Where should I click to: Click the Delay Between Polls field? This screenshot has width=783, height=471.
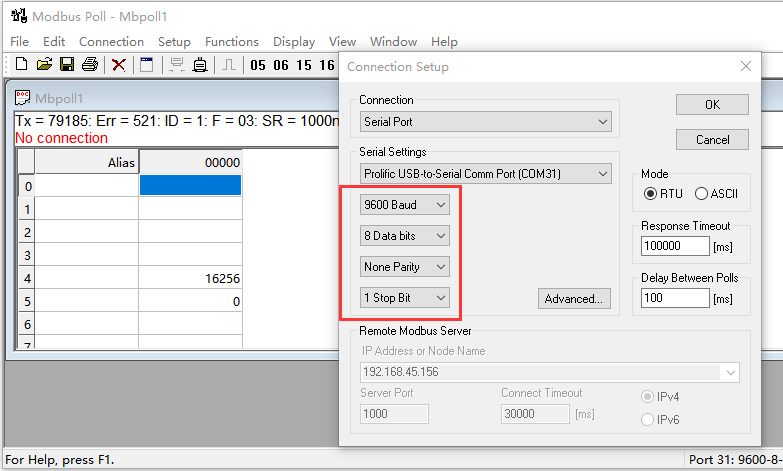point(674,298)
